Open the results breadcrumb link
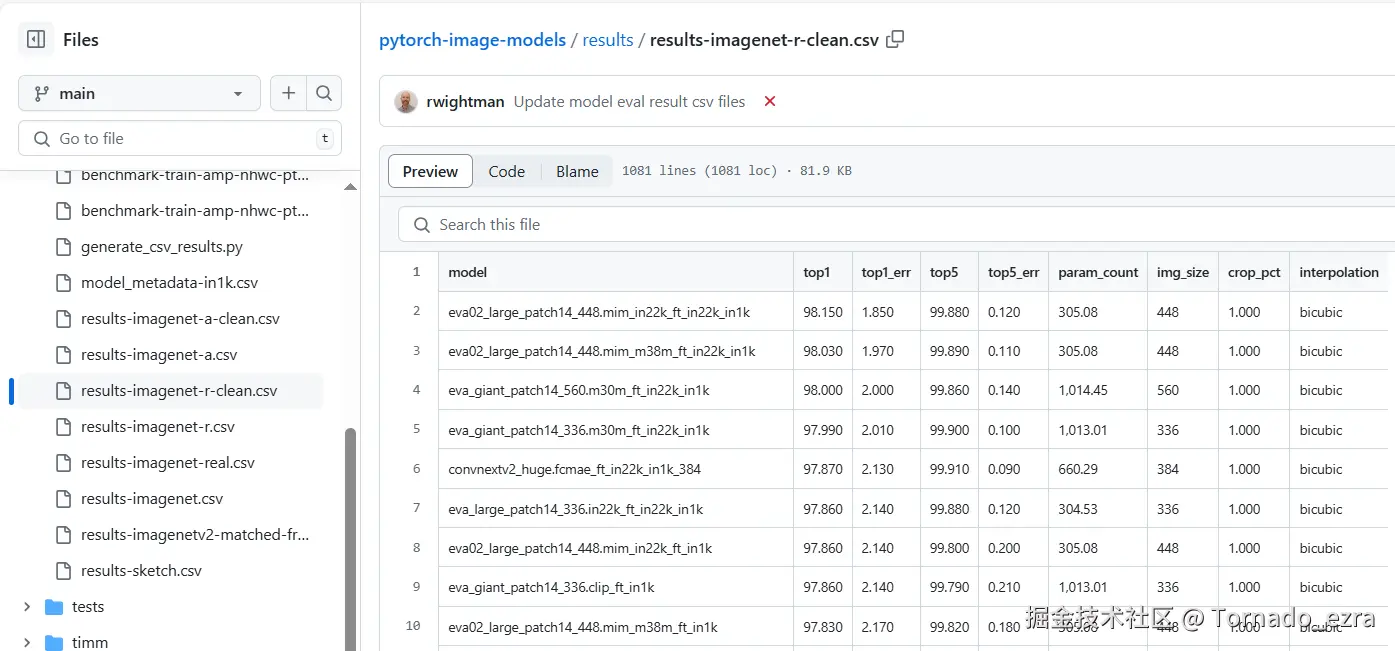Viewport: 1395px width, 651px height. tap(608, 40)
